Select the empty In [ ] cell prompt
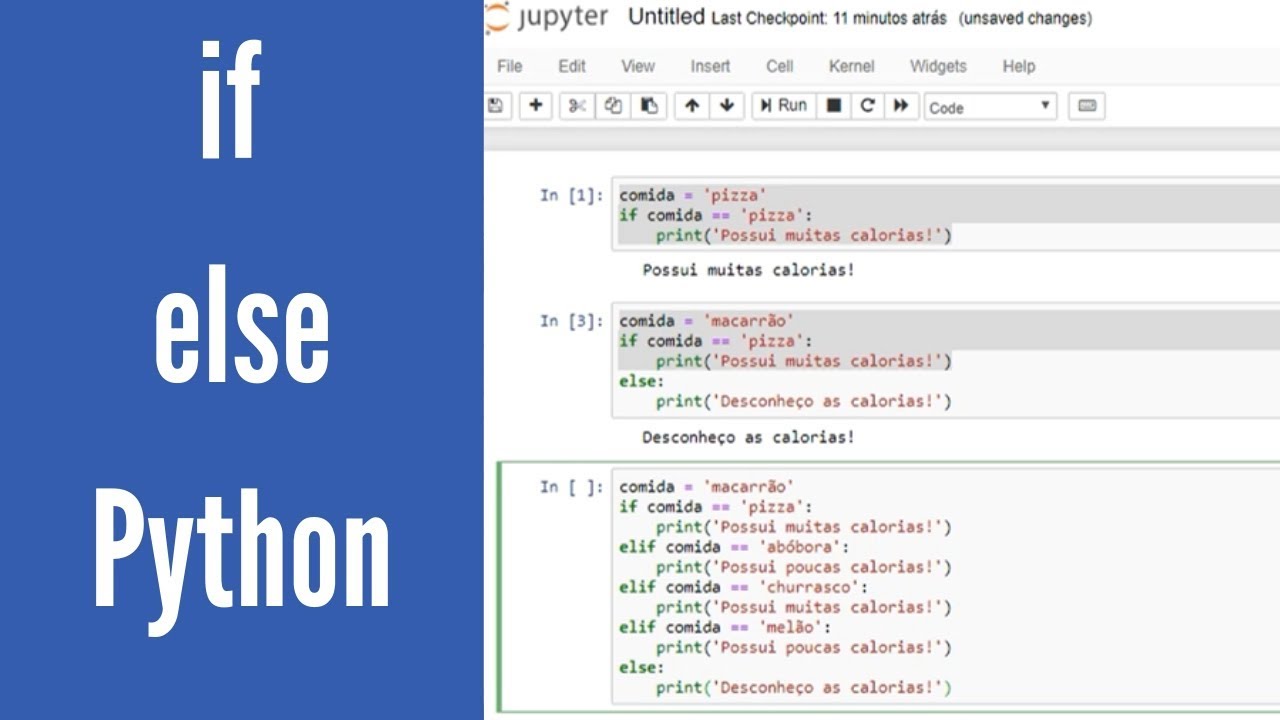Image resolution: width=1280 pixels, height=720 pixels. (572, 487)
